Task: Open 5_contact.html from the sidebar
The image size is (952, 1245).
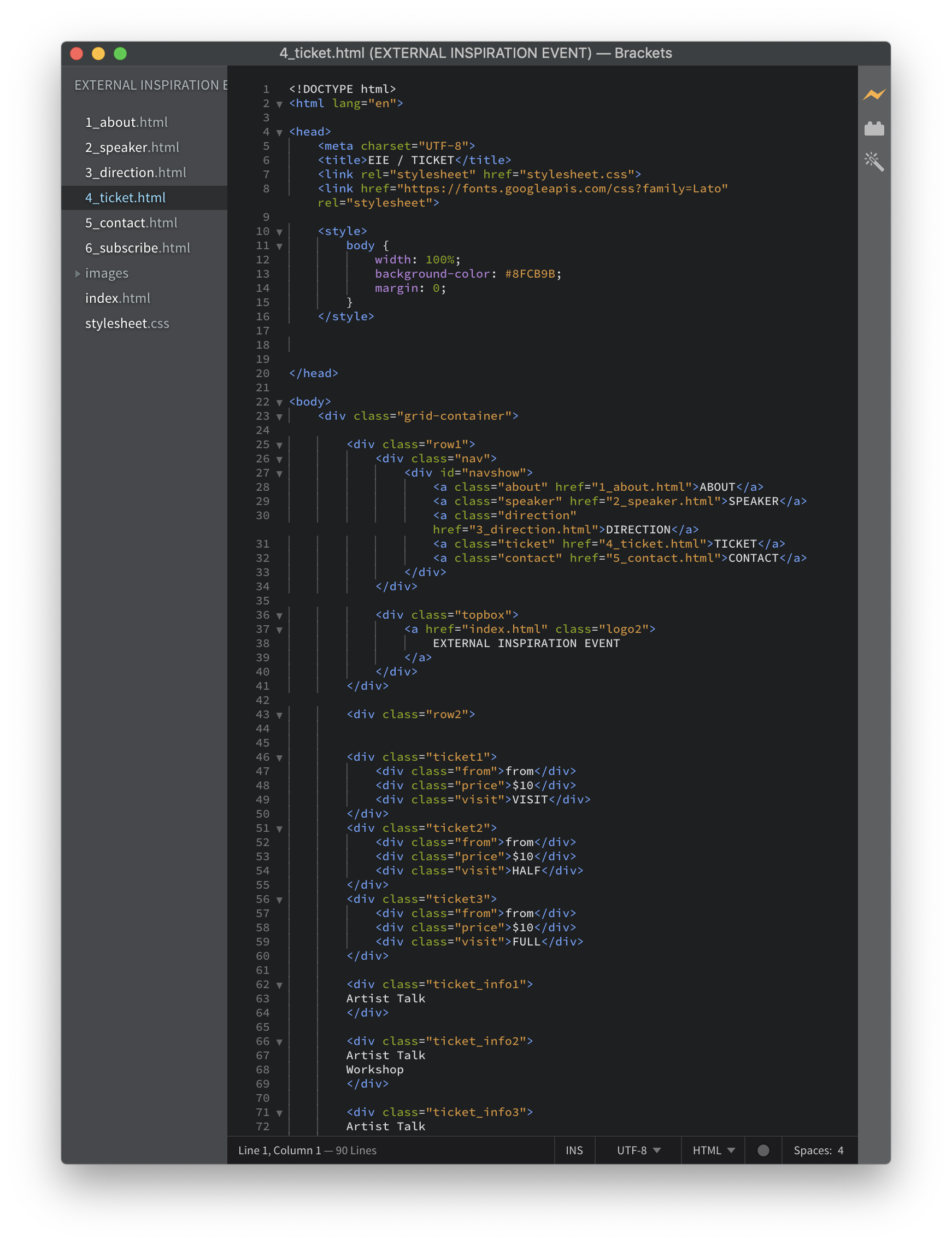Action: [x=131, y=222]
